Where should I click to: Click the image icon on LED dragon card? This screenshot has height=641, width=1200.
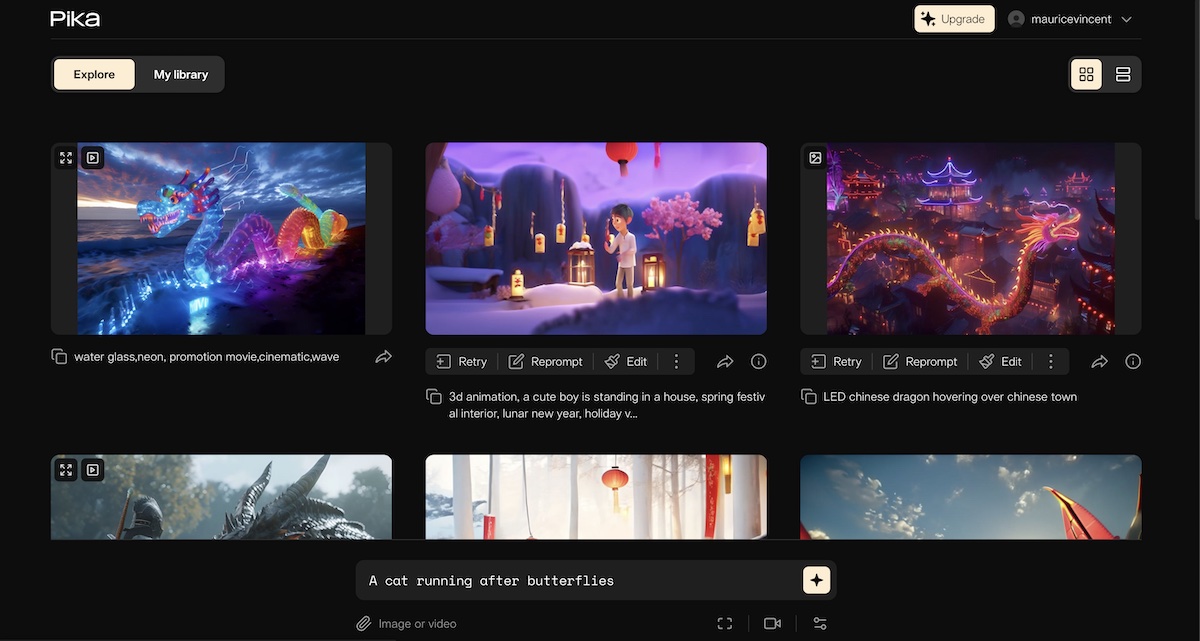coord(815,157)
